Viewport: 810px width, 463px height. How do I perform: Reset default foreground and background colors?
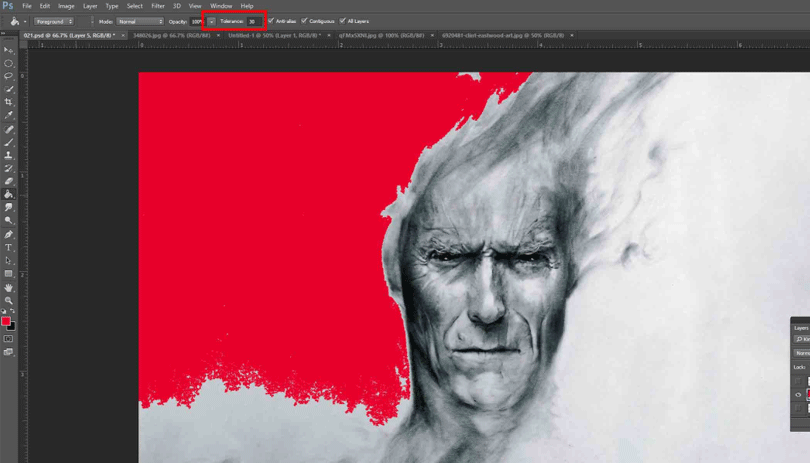click(x=4, y=311)
